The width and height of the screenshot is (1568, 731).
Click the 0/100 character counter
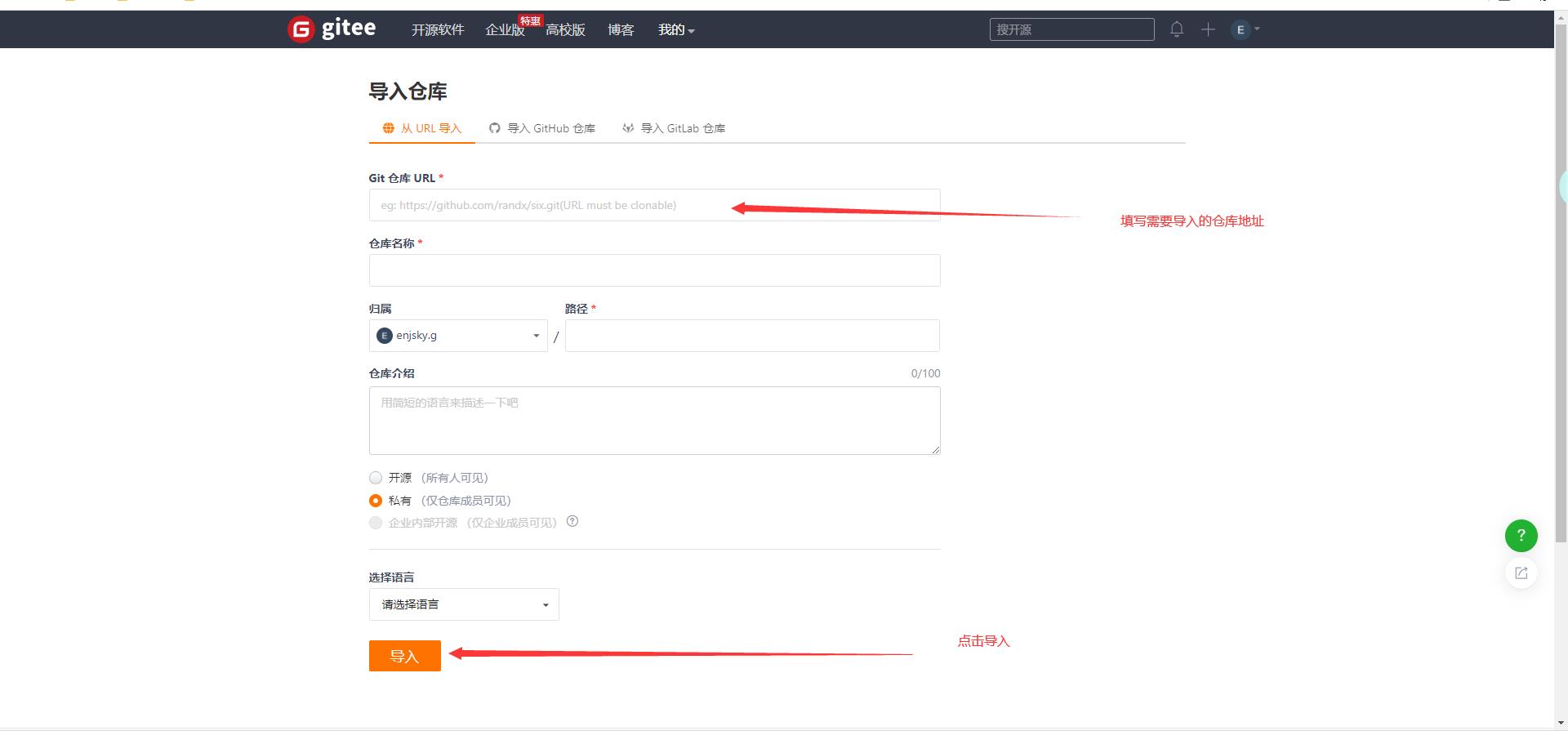(925, 373)
